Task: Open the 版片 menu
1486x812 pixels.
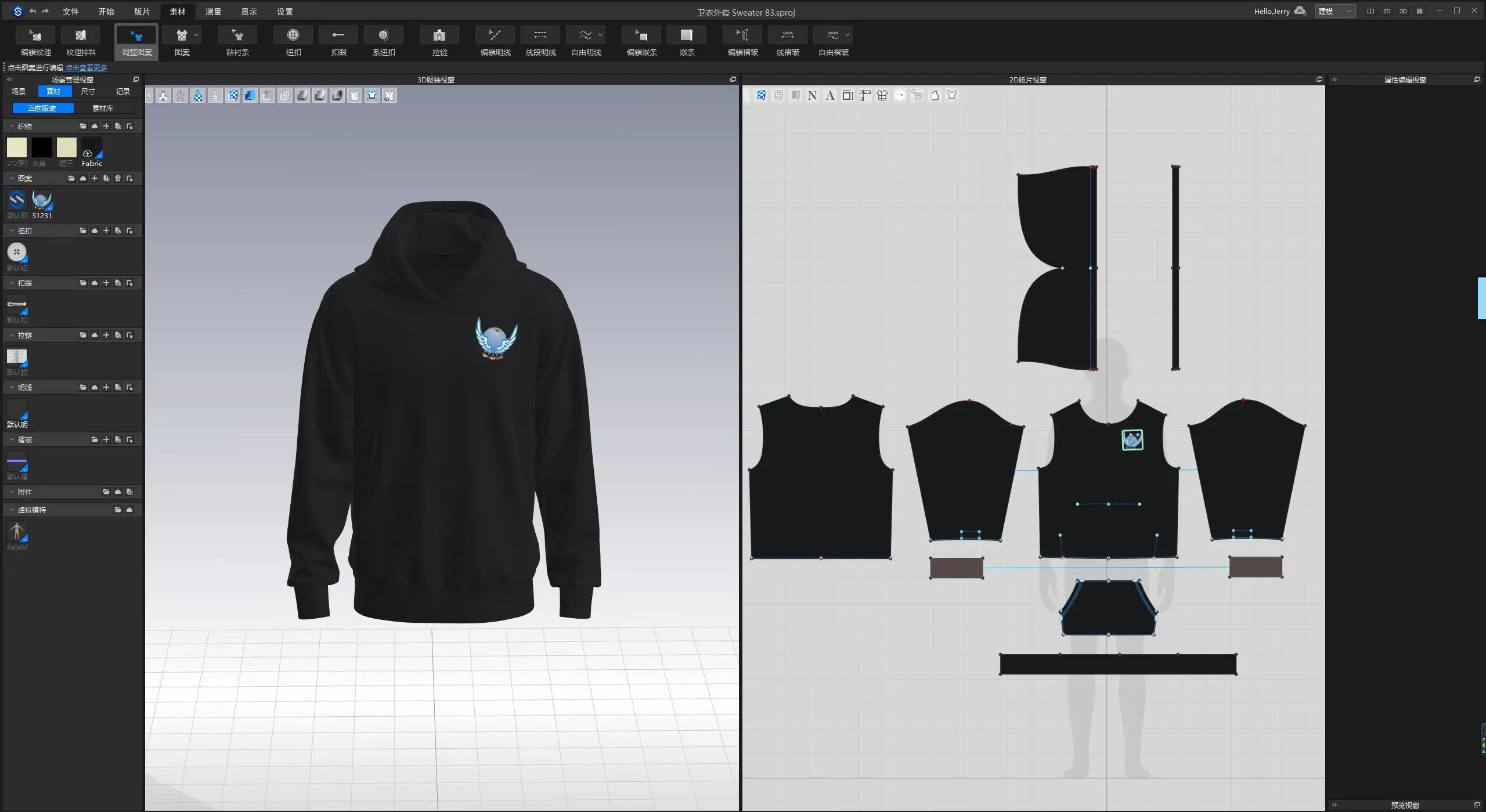Action: [142, 12]
